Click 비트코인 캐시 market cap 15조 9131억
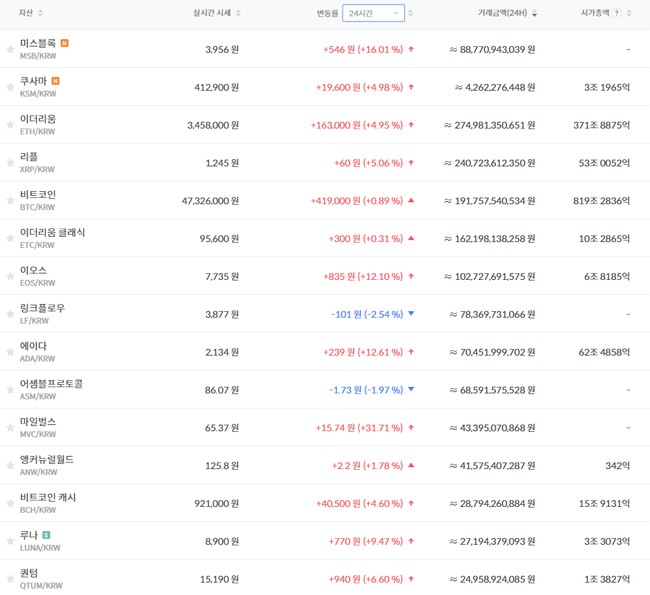This screenshot has height=595, width=650. tap(604, 503)
